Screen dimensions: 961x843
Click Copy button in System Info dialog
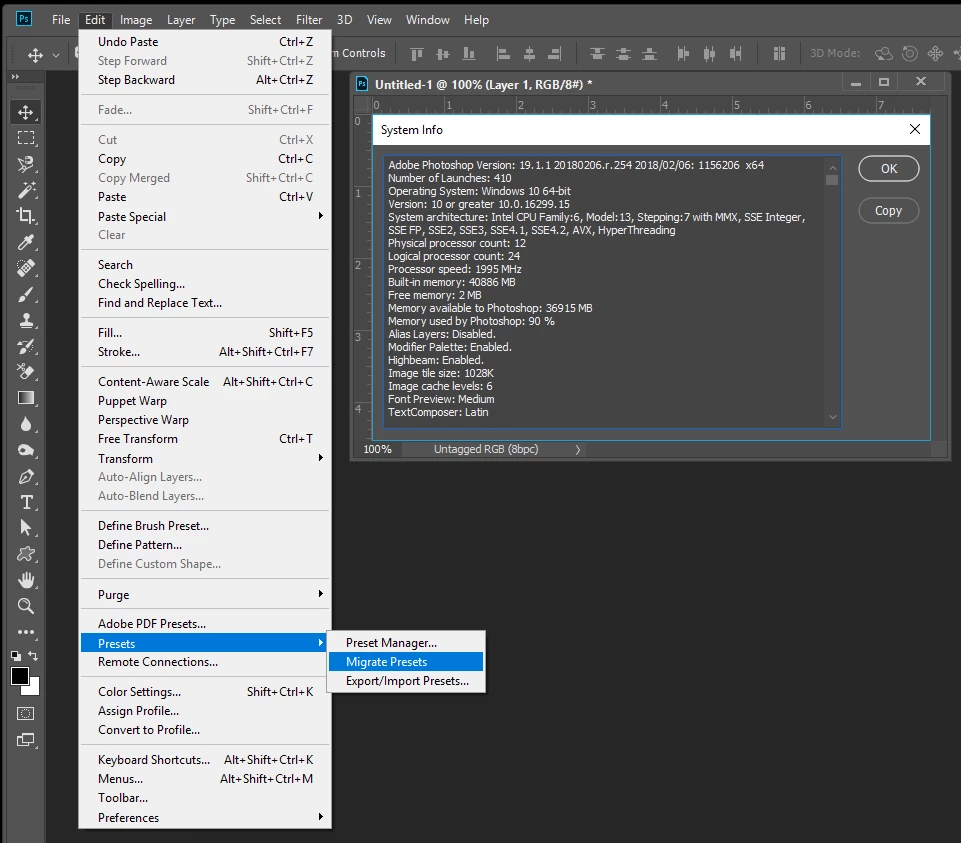click(x=889, y=210)
